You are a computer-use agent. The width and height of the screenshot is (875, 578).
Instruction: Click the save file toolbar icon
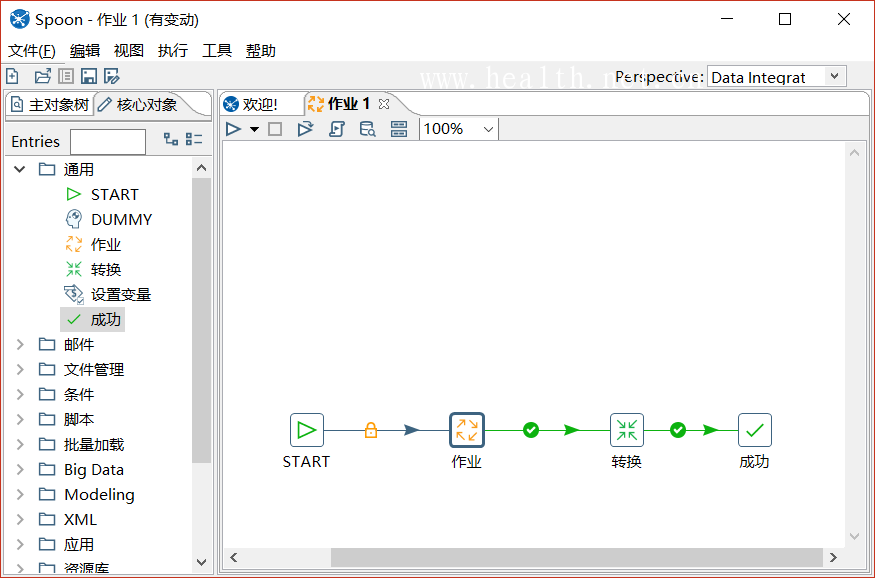point(89,76)
